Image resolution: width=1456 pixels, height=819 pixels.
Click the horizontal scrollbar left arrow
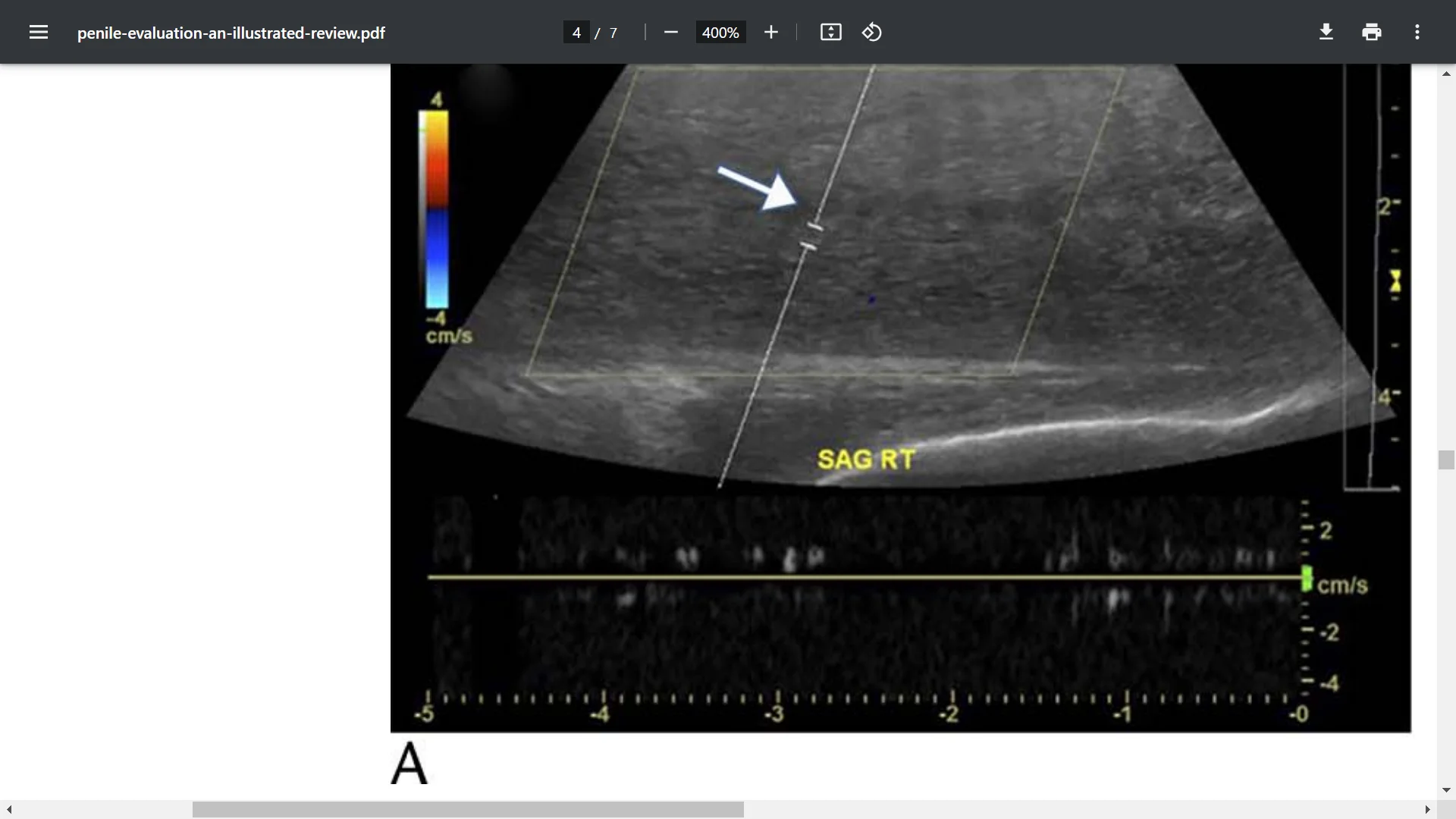point(8,810)
